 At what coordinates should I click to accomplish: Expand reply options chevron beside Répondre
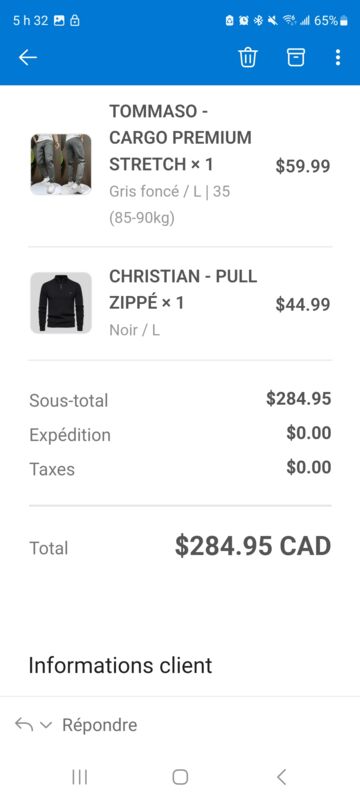pyautogui.click(x=46, y=725)
